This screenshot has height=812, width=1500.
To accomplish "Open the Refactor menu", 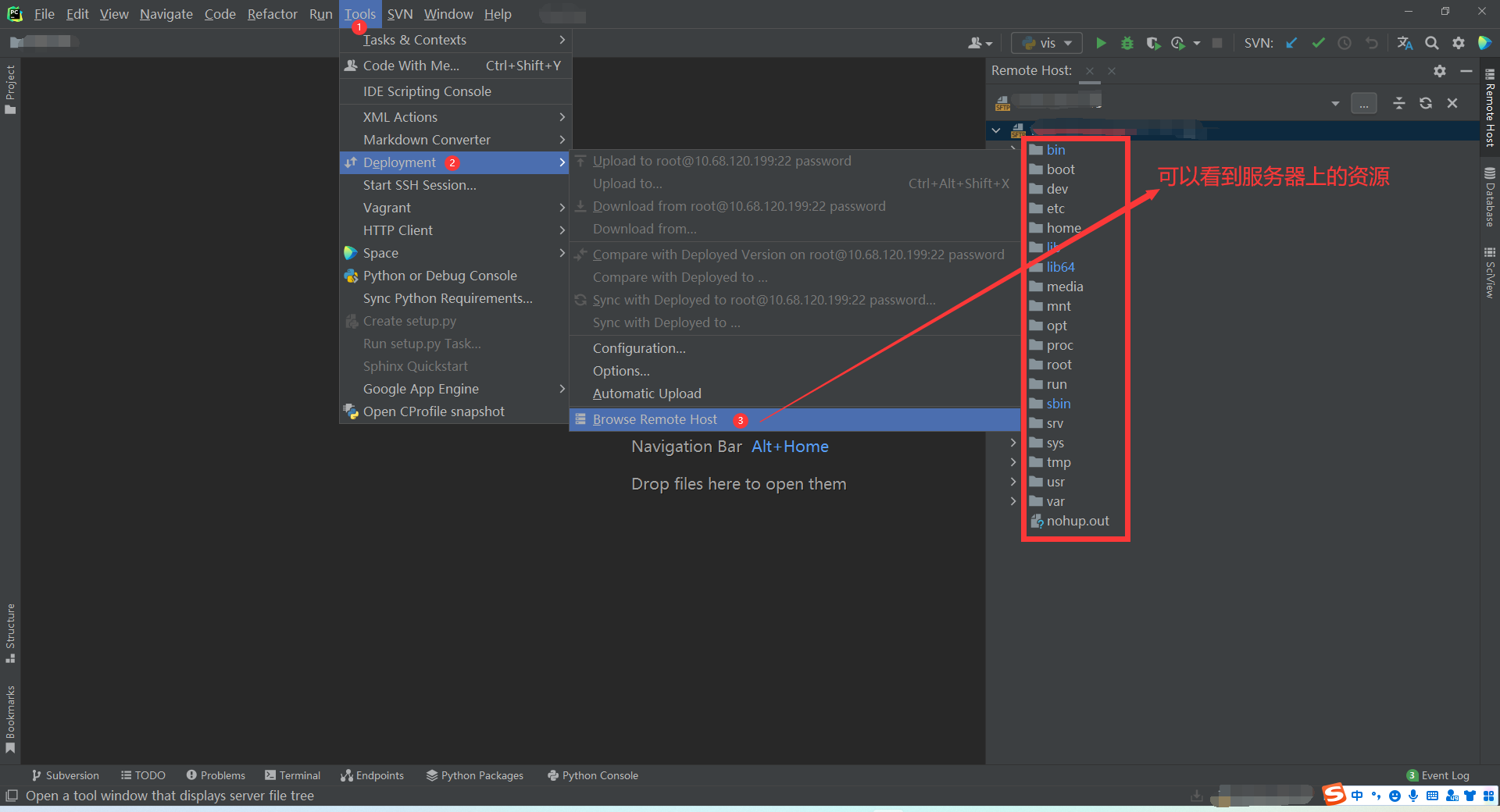I will click(x=272, y=14).
